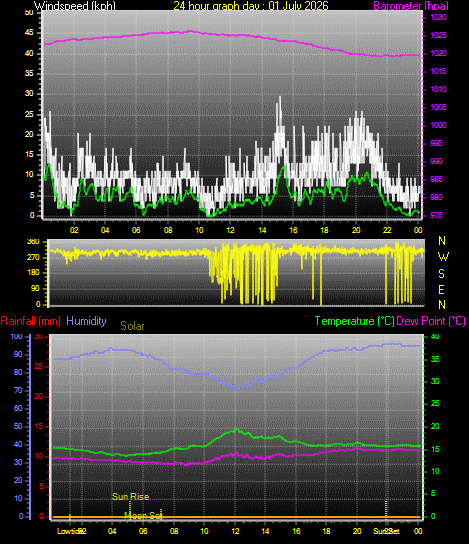This screenshot has height=544, width=469.
Task: Click 04 on the bottom graph time axis
Action: (x=112, y=531)
